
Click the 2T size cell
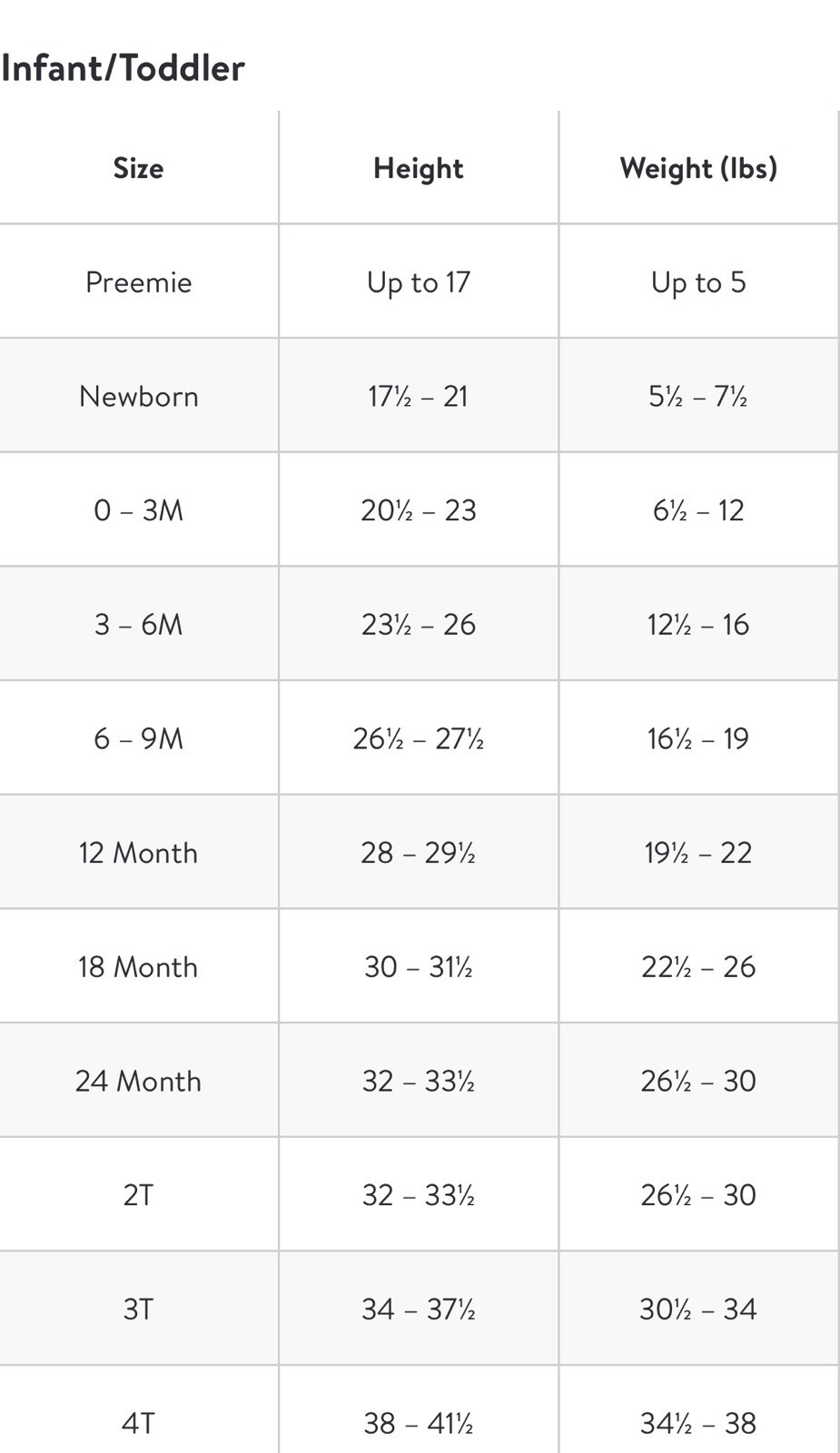pos(138,1194)
